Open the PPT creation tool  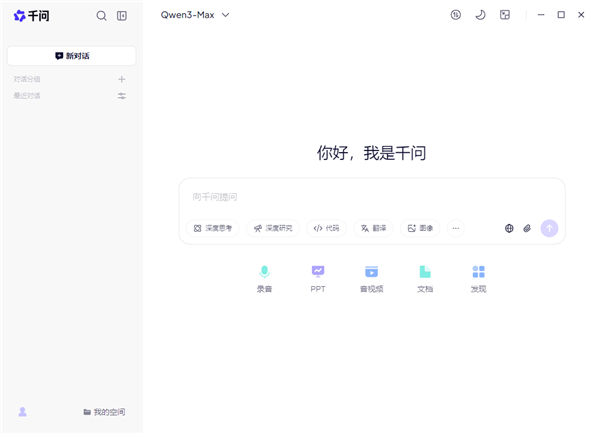coord(318,279)
